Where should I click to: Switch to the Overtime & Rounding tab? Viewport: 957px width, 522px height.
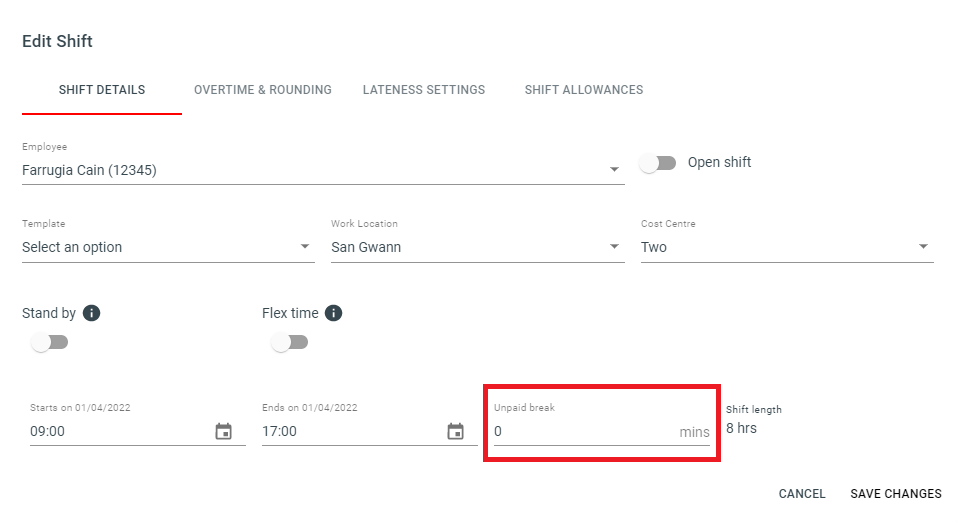click(x=262, y=90)
